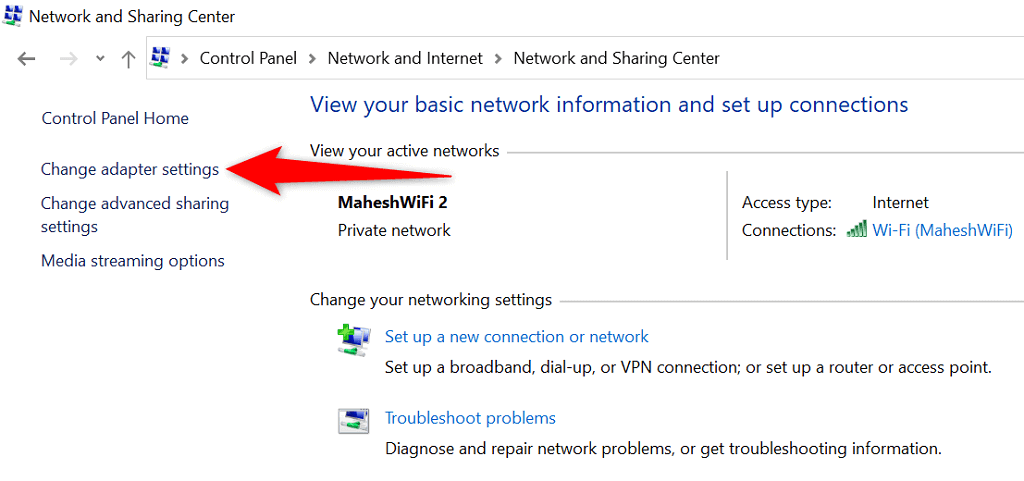Click Set up a new connection or network
Screen dimensions: 1024x481
517,337
